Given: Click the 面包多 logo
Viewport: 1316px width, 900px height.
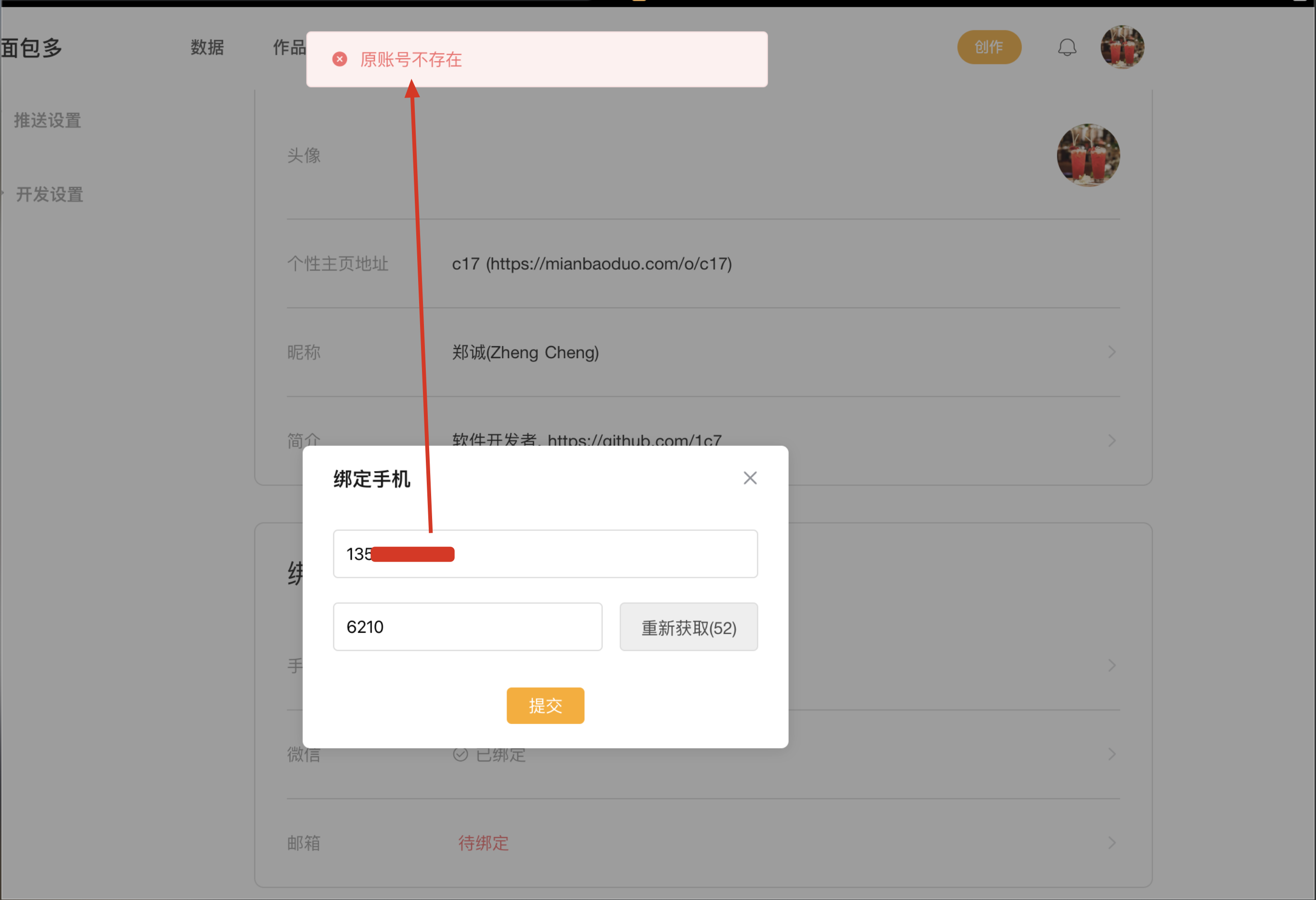Looking at the screenshot, I should pyautogui.click(x=31, y=48).
